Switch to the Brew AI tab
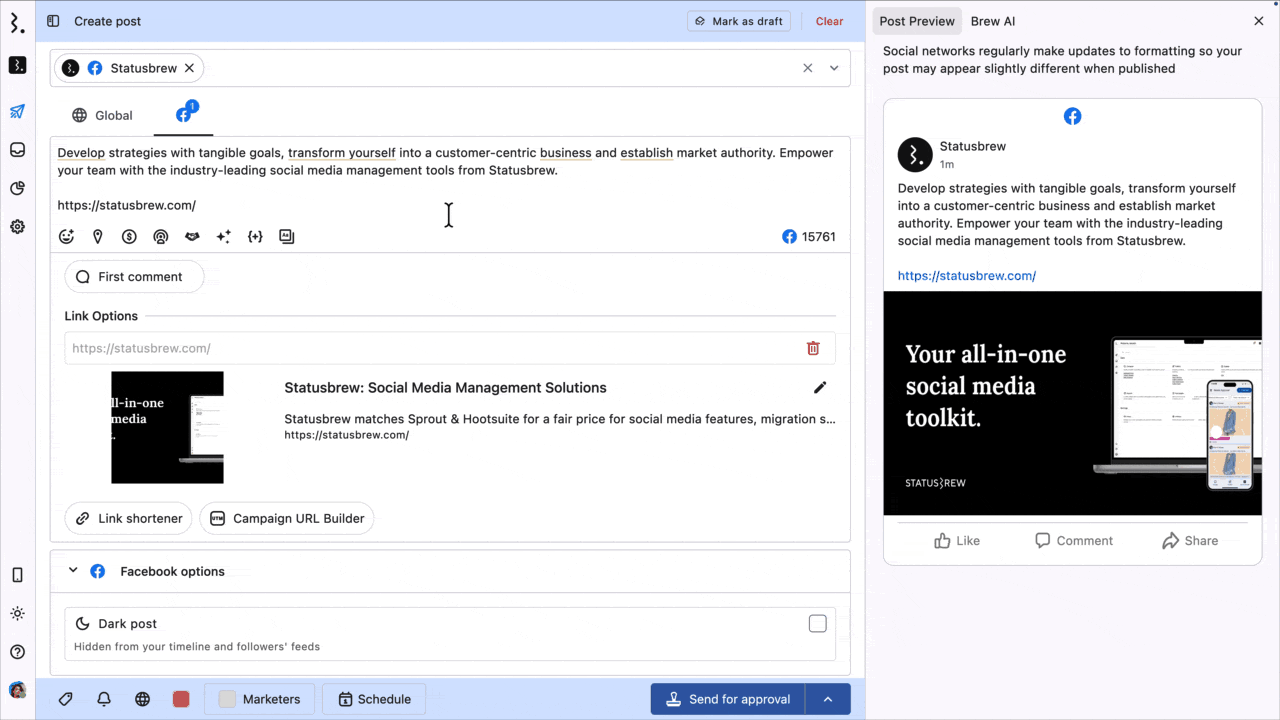Image resolution: width=1280 pixels, height=720 pixels. pyautogui.click(x=993, y=21)
